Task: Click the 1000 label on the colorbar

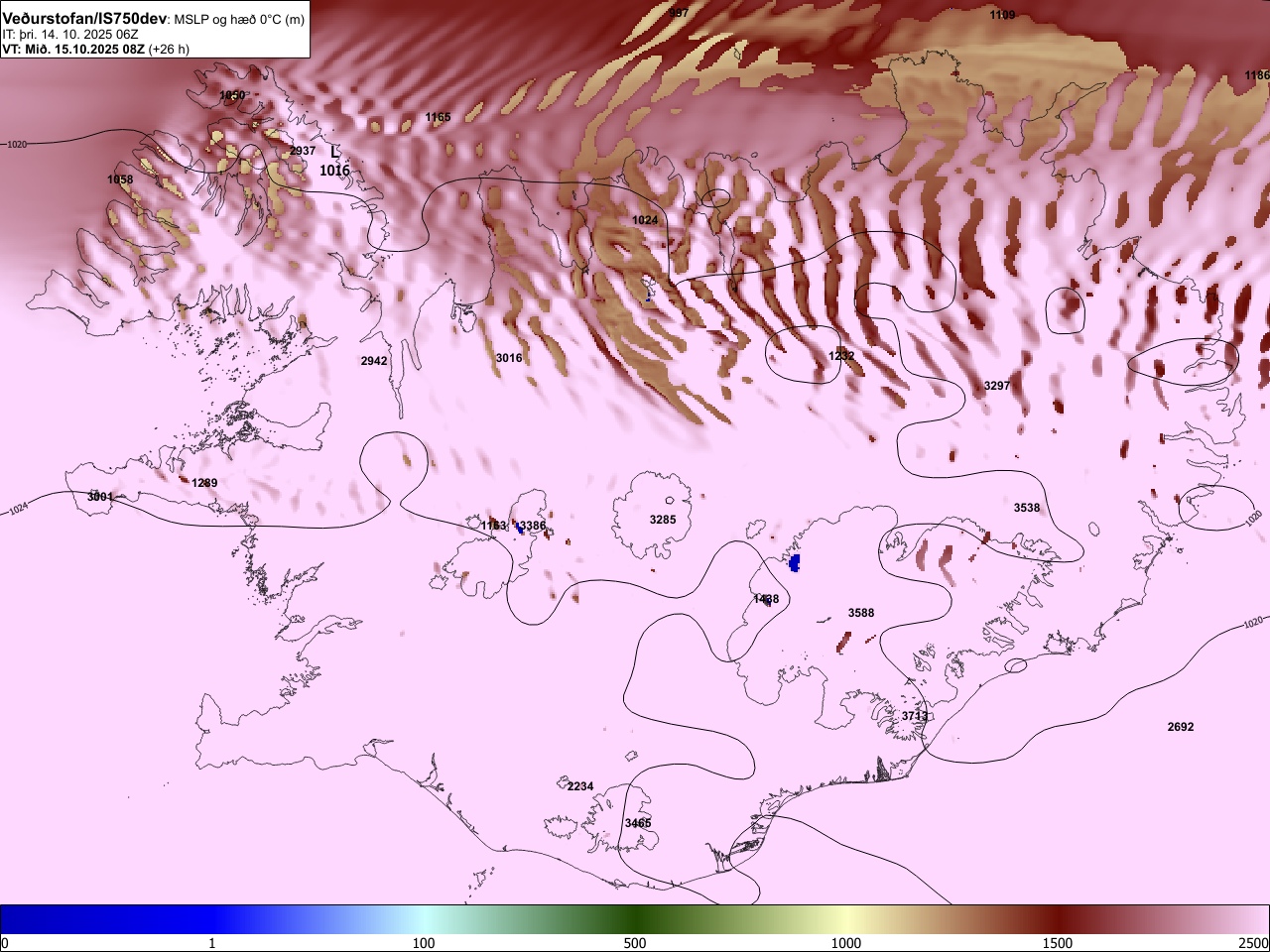Action: pos(846,942)
